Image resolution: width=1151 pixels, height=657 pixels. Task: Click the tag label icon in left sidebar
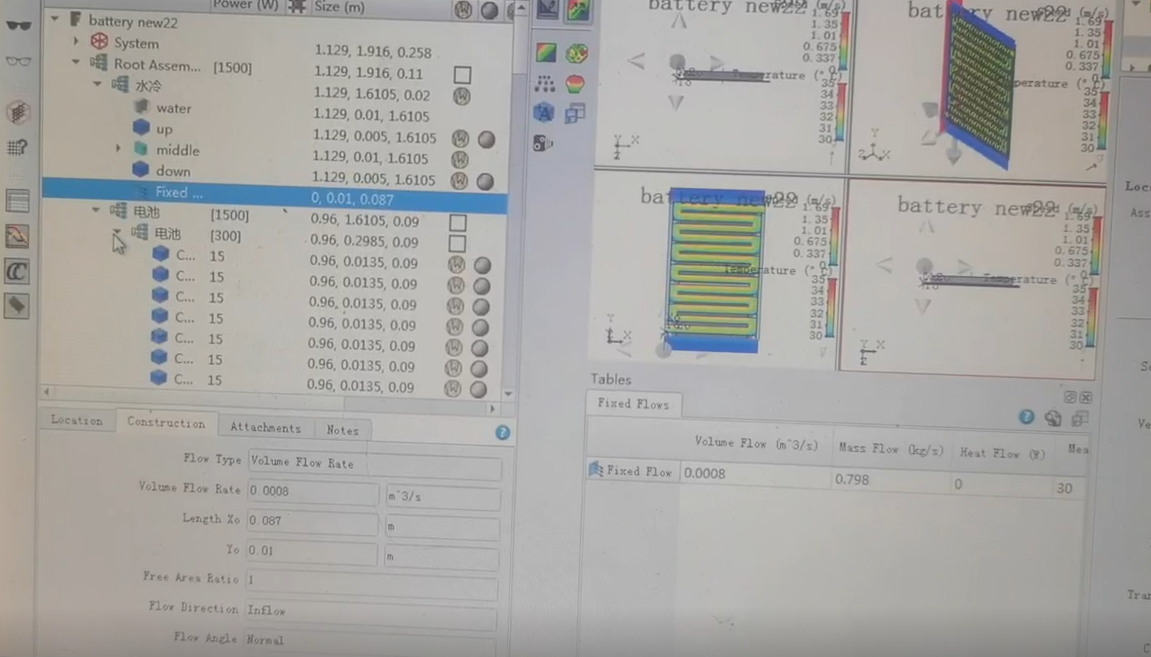point(17,305)
